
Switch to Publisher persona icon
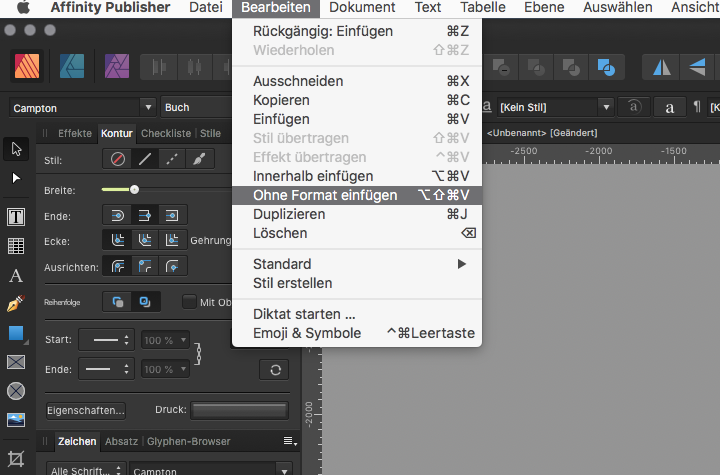click(x=27, y=66)
